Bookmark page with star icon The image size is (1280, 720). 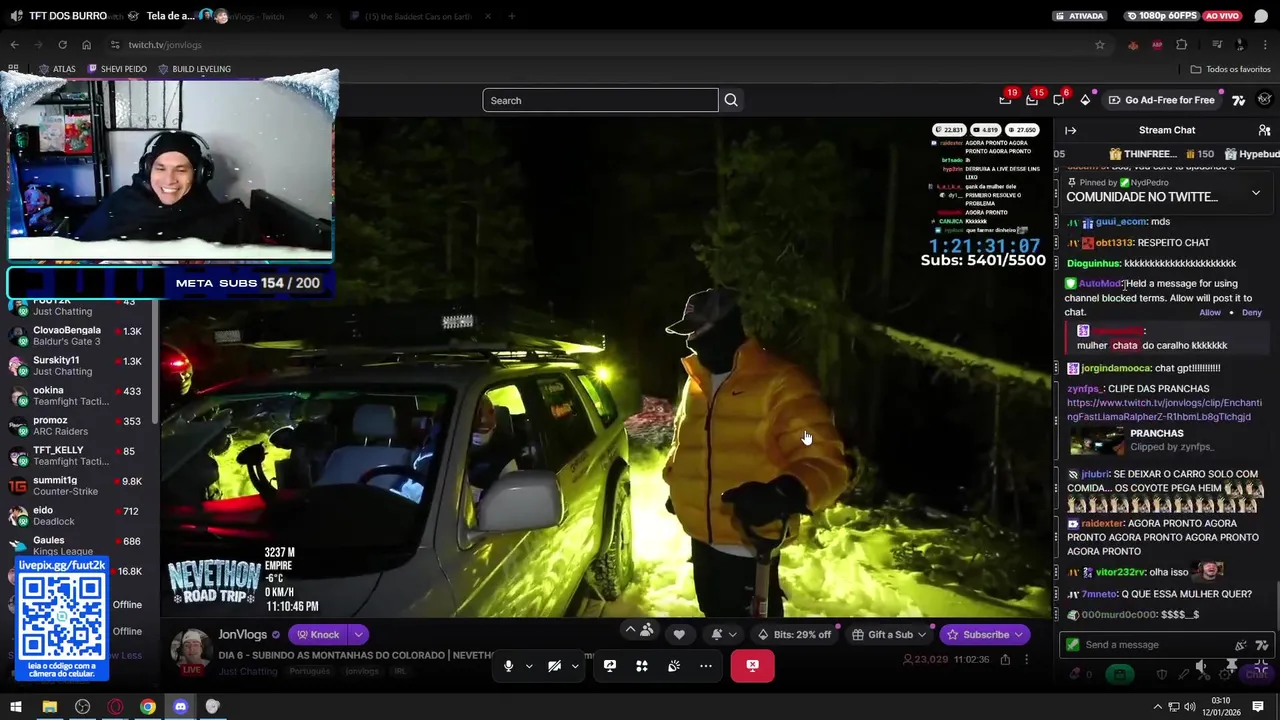tap(1100, 44)
